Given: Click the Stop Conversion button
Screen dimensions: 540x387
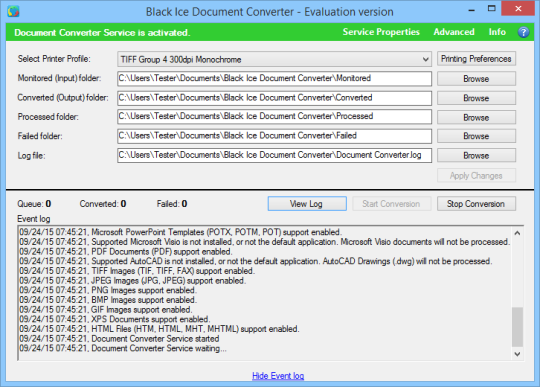Looking at the screenshot, I should click(x=476, y=204).
